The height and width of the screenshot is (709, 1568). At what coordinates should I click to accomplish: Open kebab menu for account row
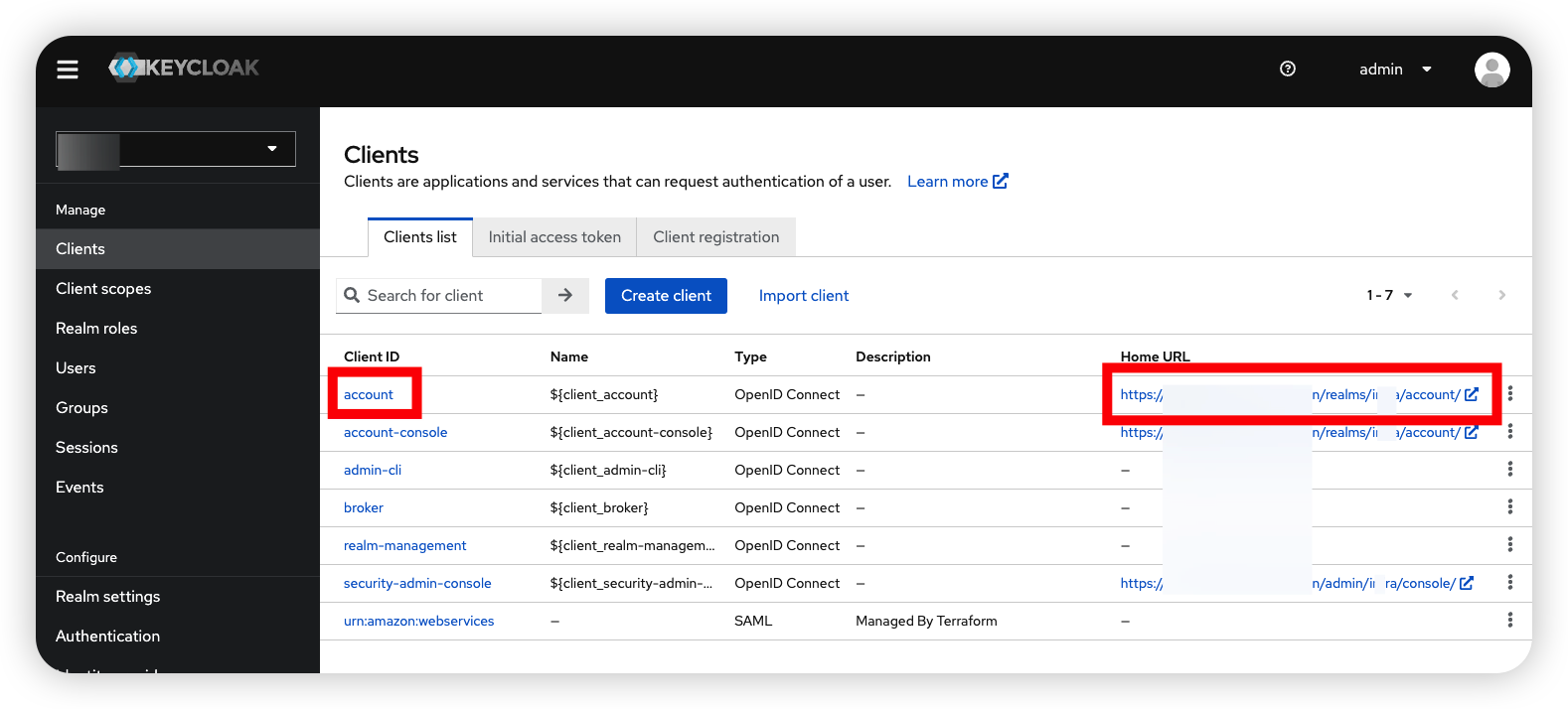(x=1510, y=394)
